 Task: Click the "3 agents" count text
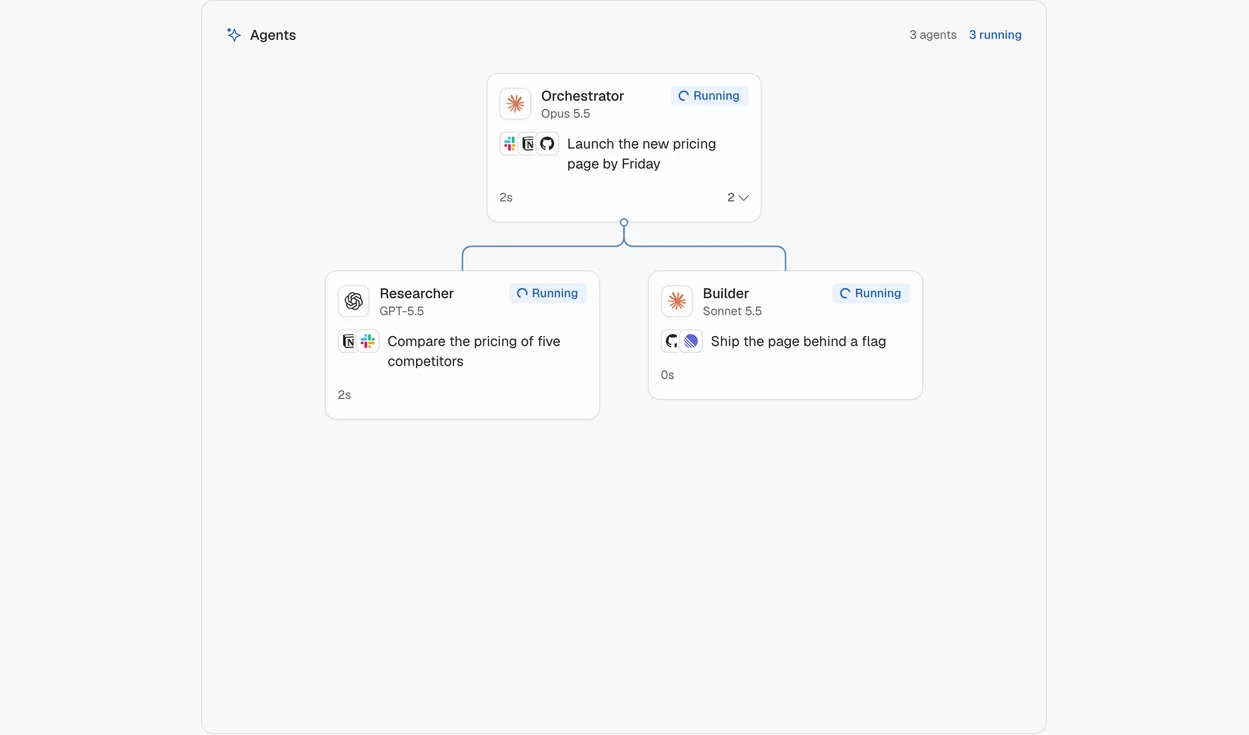(933, 35)
